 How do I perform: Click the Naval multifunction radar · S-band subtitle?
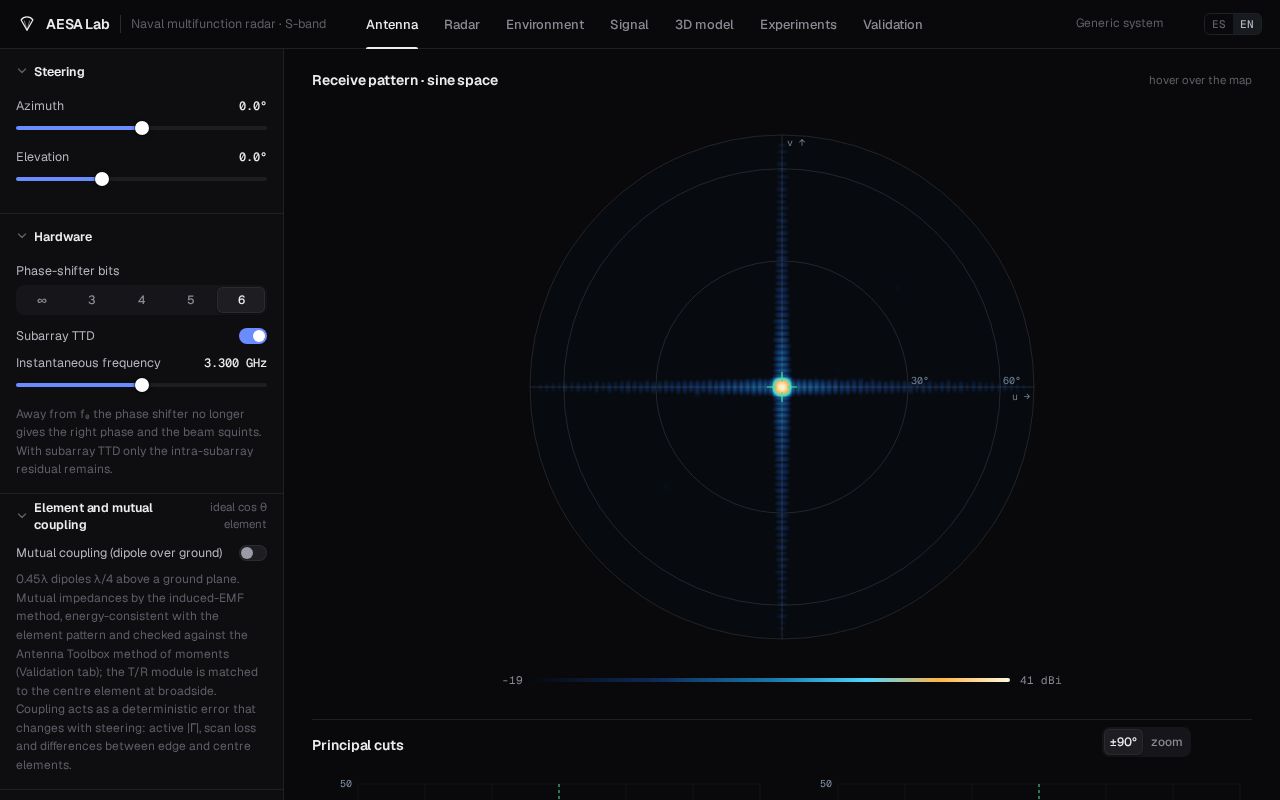pos(228,24)
